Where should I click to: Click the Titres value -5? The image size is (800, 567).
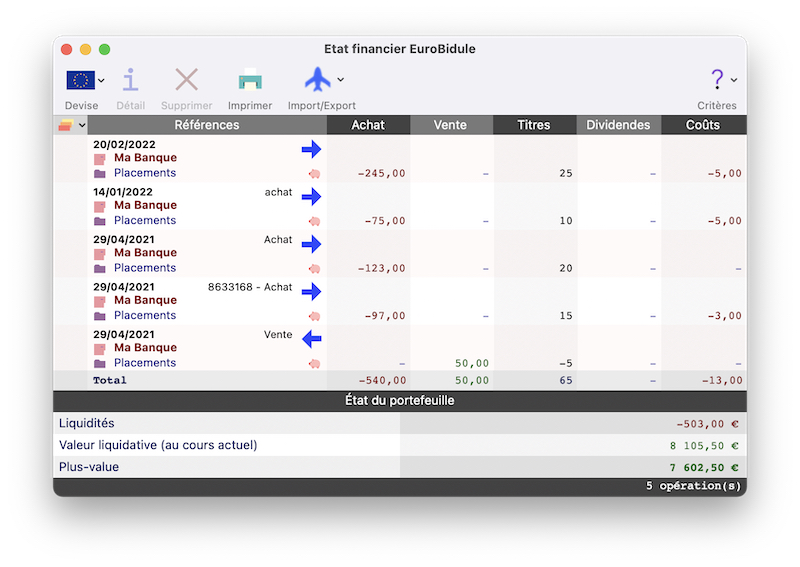click(x=566, y=363)
